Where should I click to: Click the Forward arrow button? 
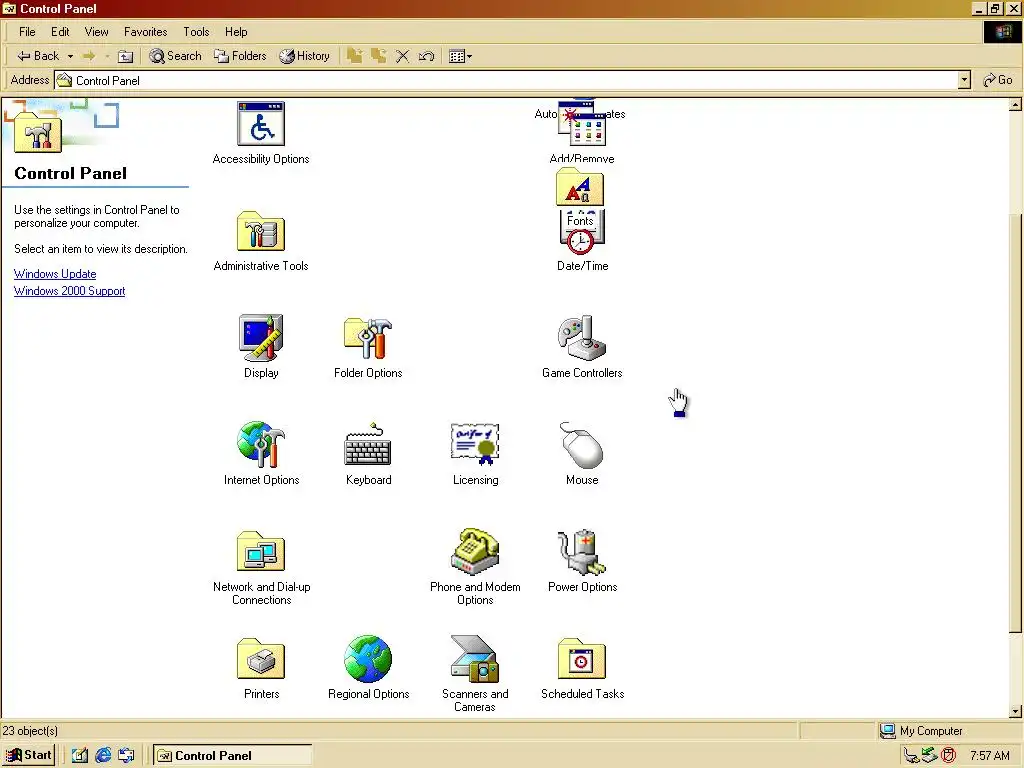click(x=89, y=56)
